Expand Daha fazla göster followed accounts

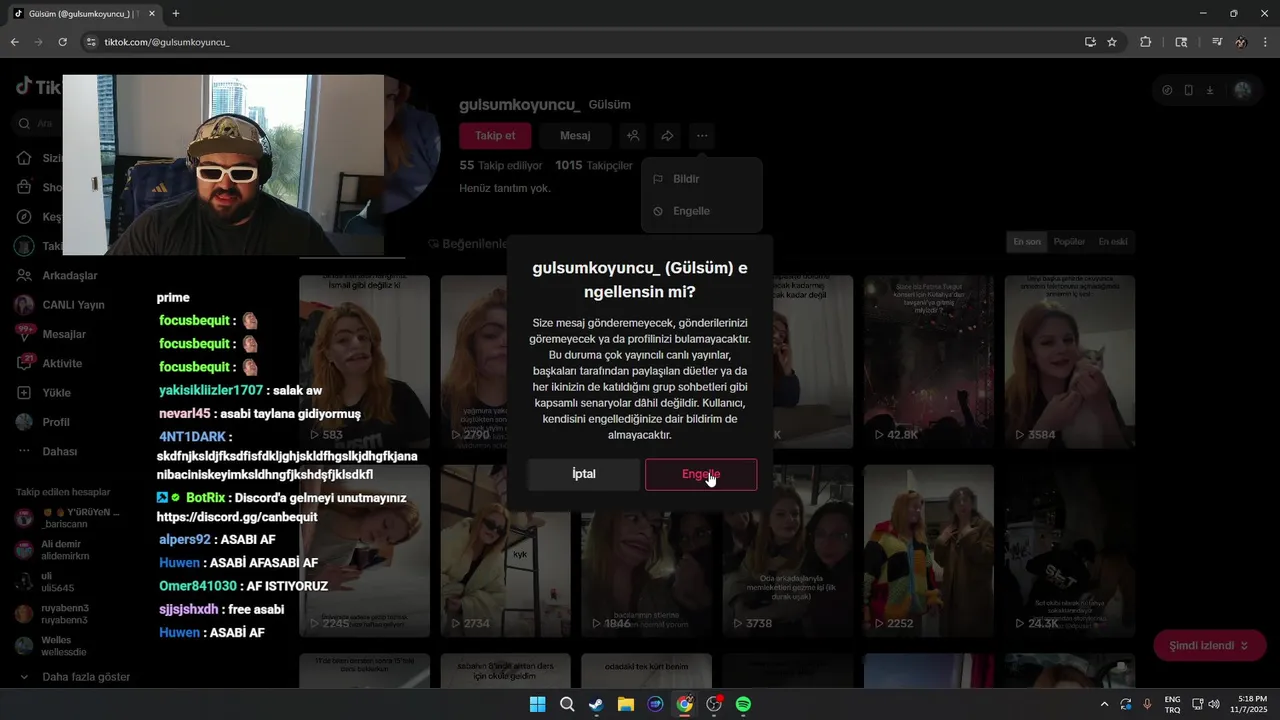point(74,677)
